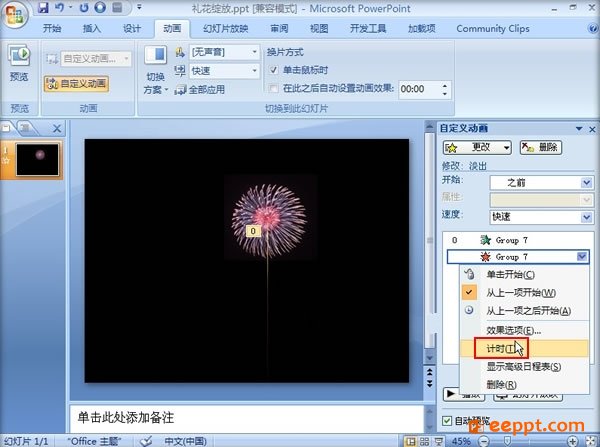Open the 开始 start dropdown showing 之前

pos(541,183)
